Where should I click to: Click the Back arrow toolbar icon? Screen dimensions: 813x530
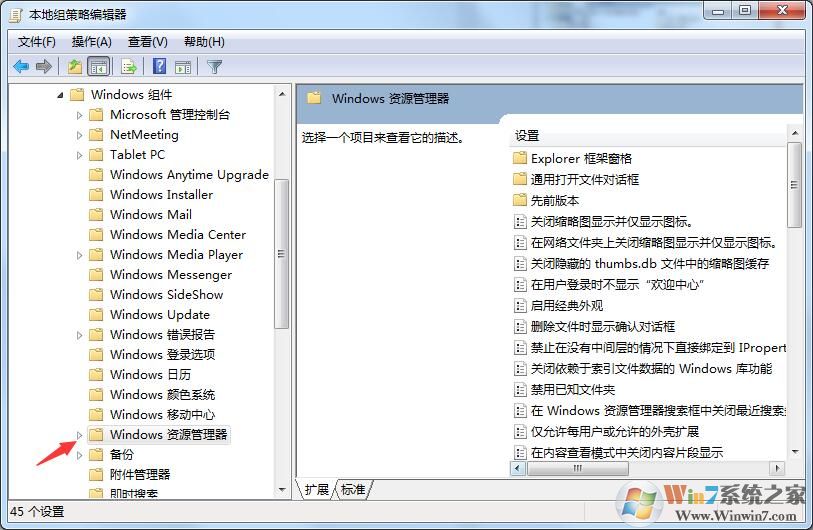[x=21, y=66]
